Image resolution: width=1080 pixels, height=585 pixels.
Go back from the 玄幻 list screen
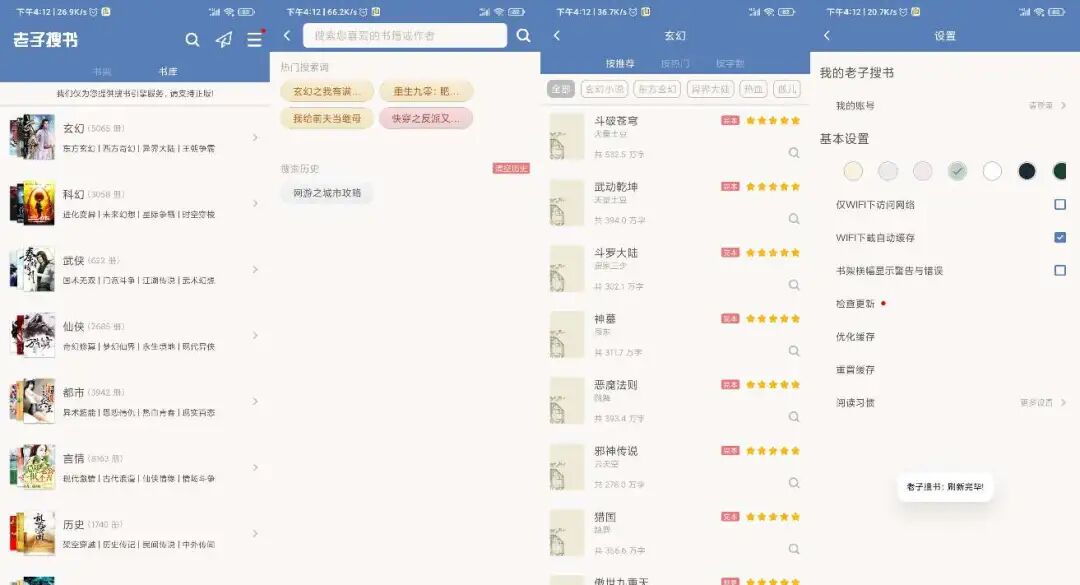tap(557, 35)
